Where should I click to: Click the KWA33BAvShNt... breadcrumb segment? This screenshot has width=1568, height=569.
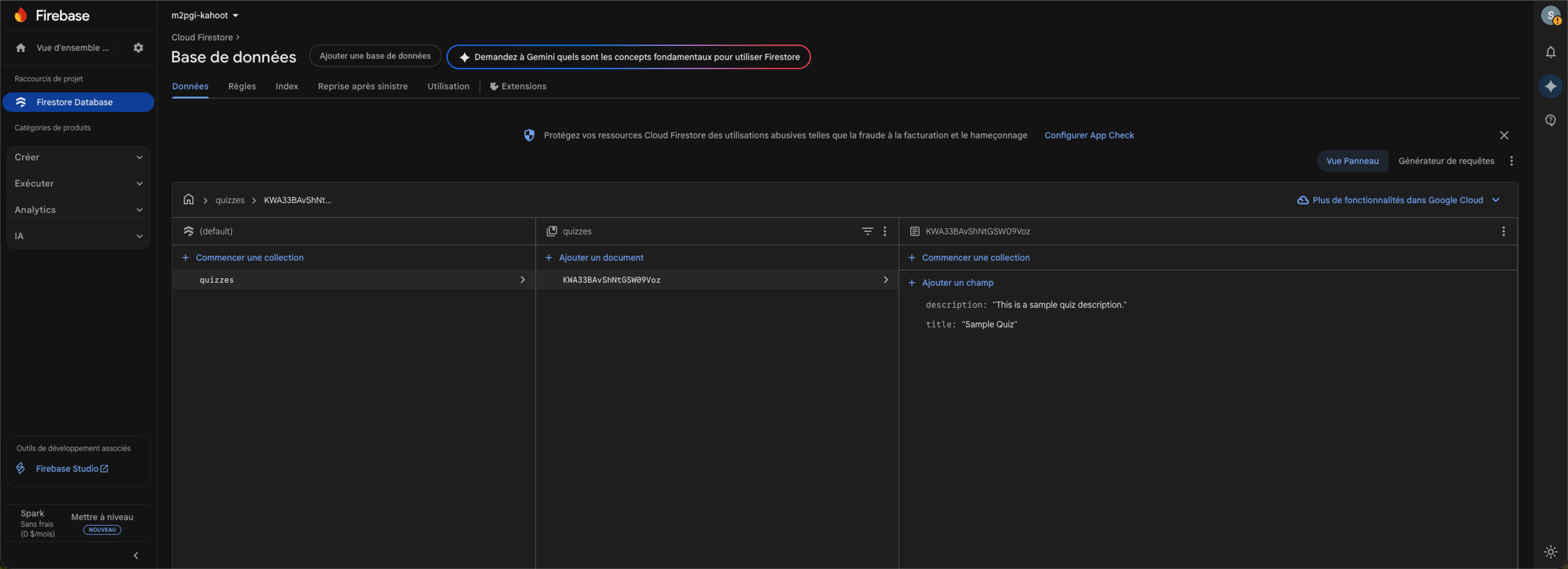point(297,200)
